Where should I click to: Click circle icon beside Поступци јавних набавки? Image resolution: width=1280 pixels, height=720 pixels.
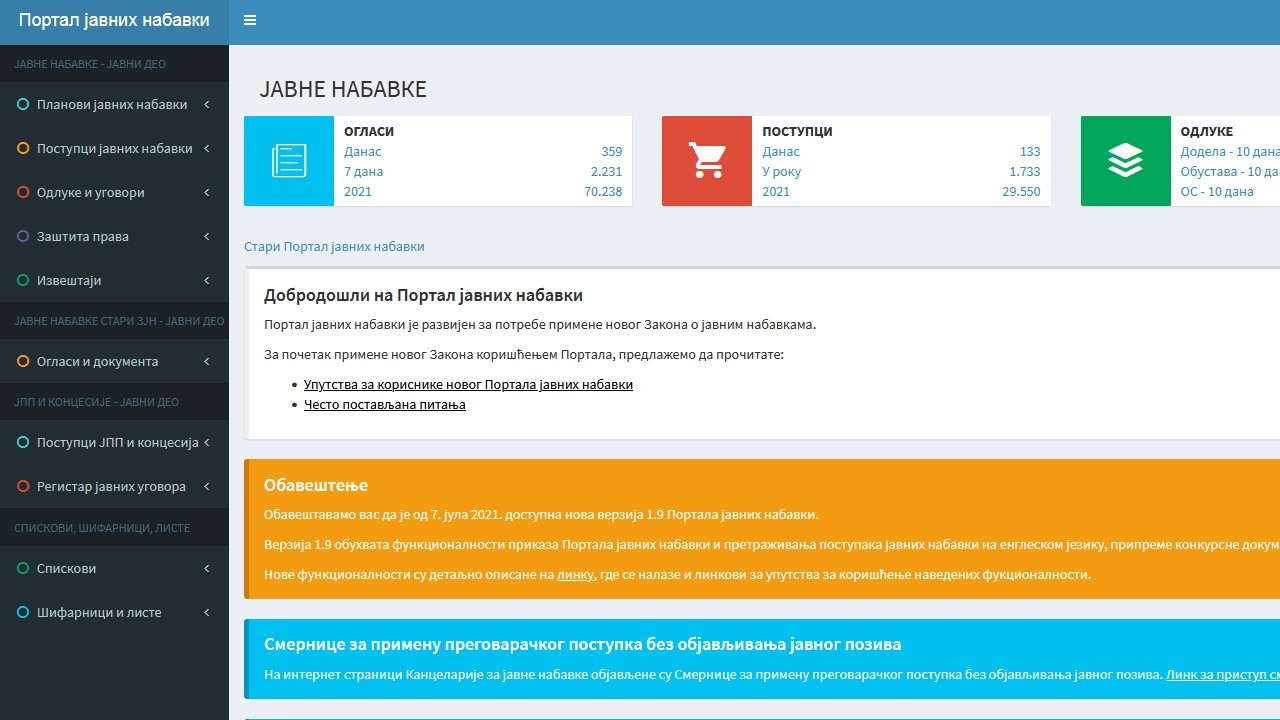point(23,148)
